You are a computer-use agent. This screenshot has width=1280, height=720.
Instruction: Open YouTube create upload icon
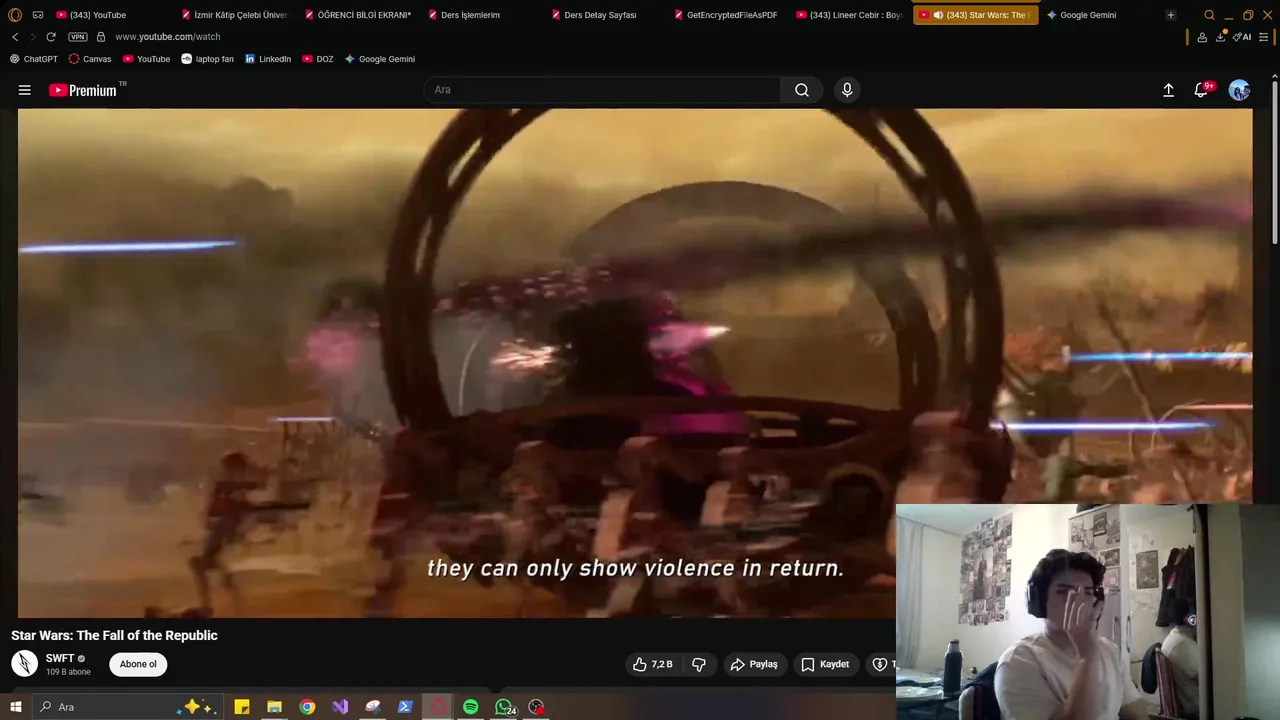[1168, 90]
